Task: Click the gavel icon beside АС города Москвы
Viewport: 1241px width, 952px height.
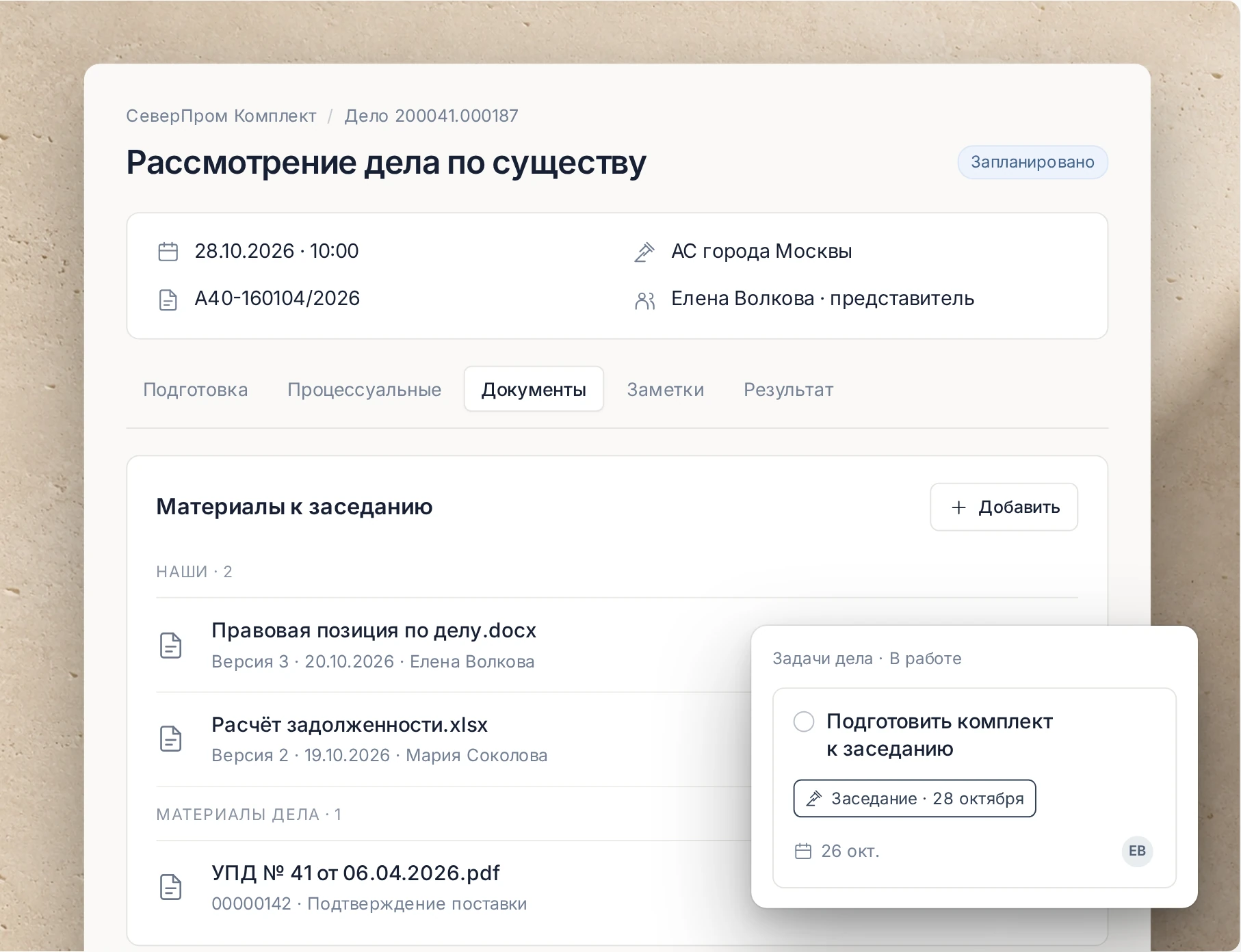Action: click(x=644, y=252)
